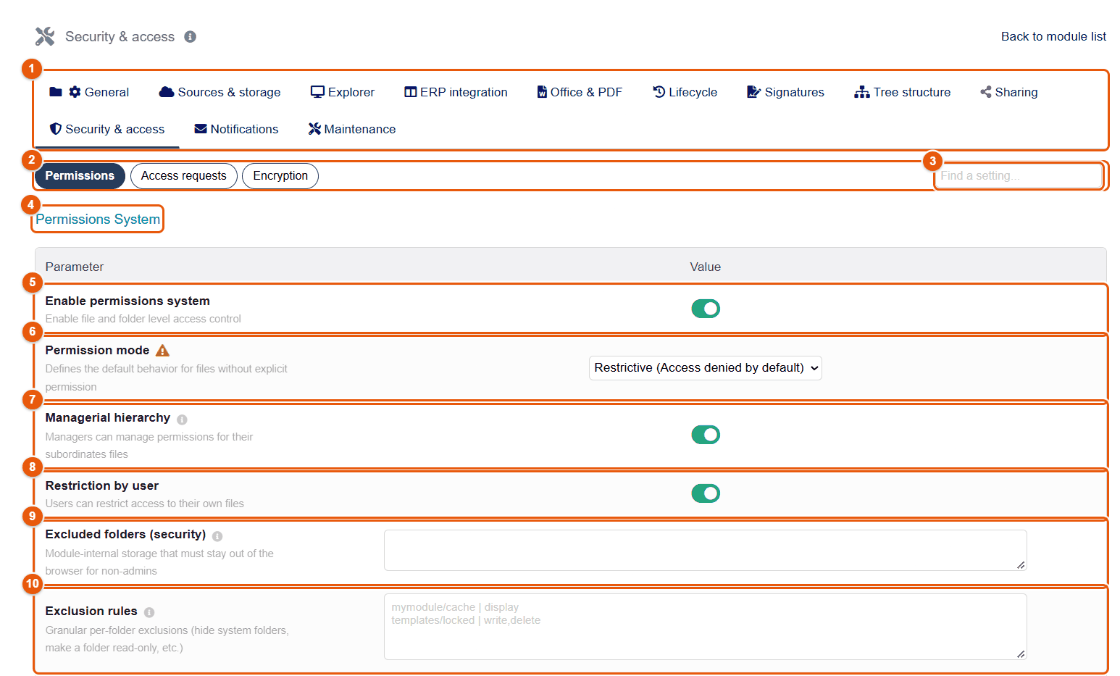Click the info icon beside Managerial hierarchy
Viewport: 1120px width, 676px height.
coord(182,419)
